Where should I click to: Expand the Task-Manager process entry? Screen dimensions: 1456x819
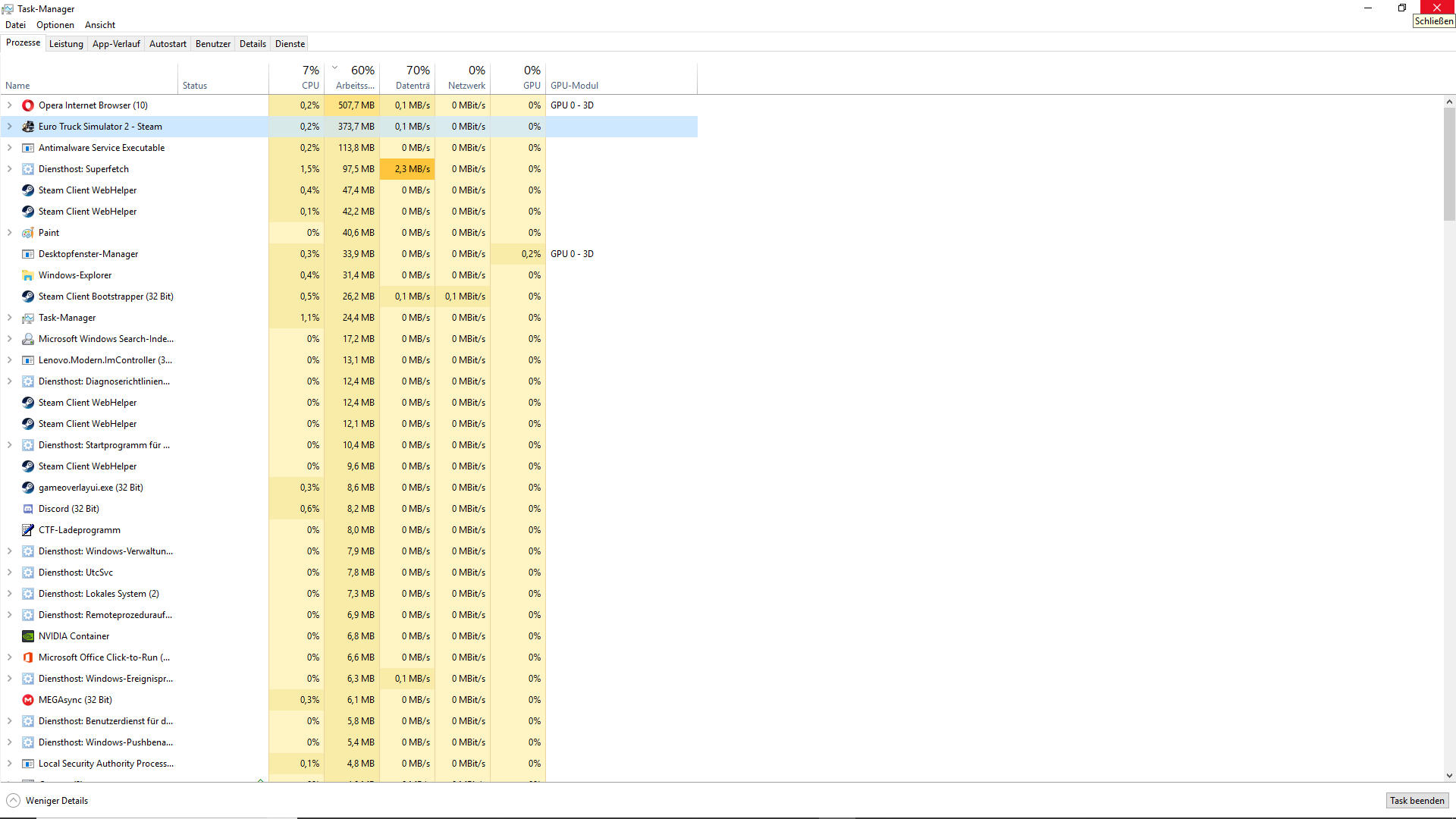pyautogui.click(x=10, y=318)
